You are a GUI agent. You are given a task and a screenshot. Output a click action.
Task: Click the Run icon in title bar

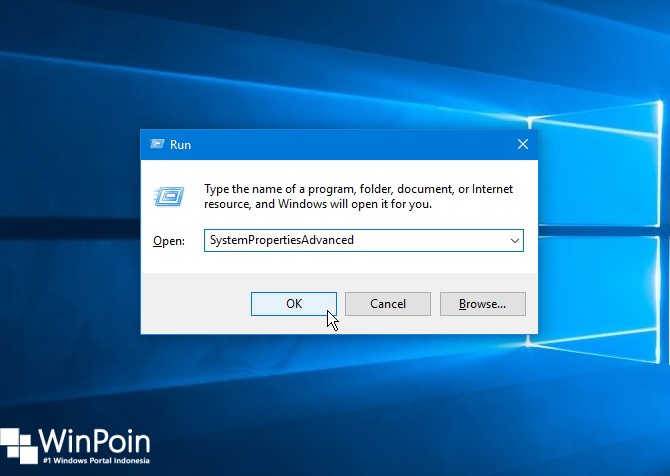[157, 144]
